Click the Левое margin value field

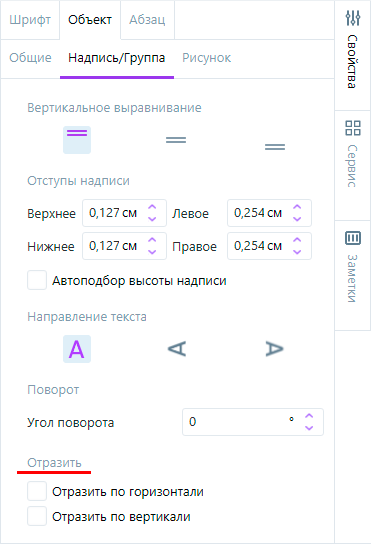[x=269, y=213]
